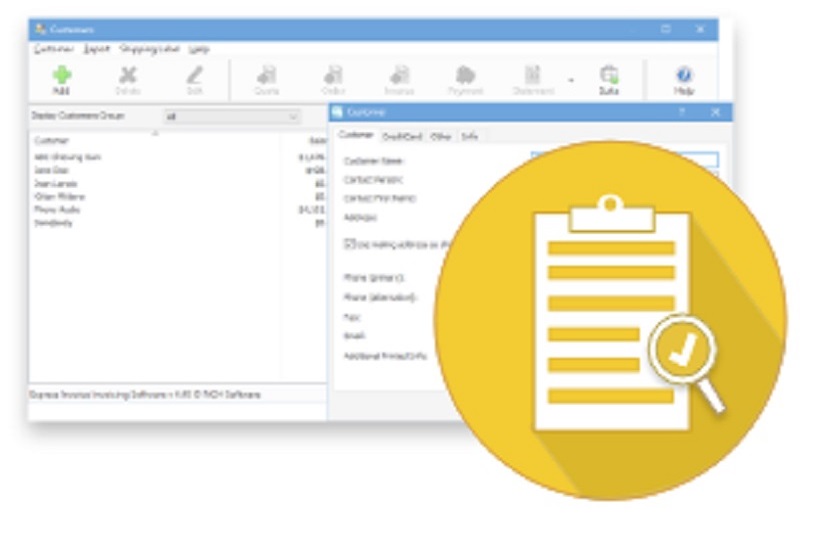Click the Customer column header in list
Viewport: 828px width, 550px height.
click(51, 141)
